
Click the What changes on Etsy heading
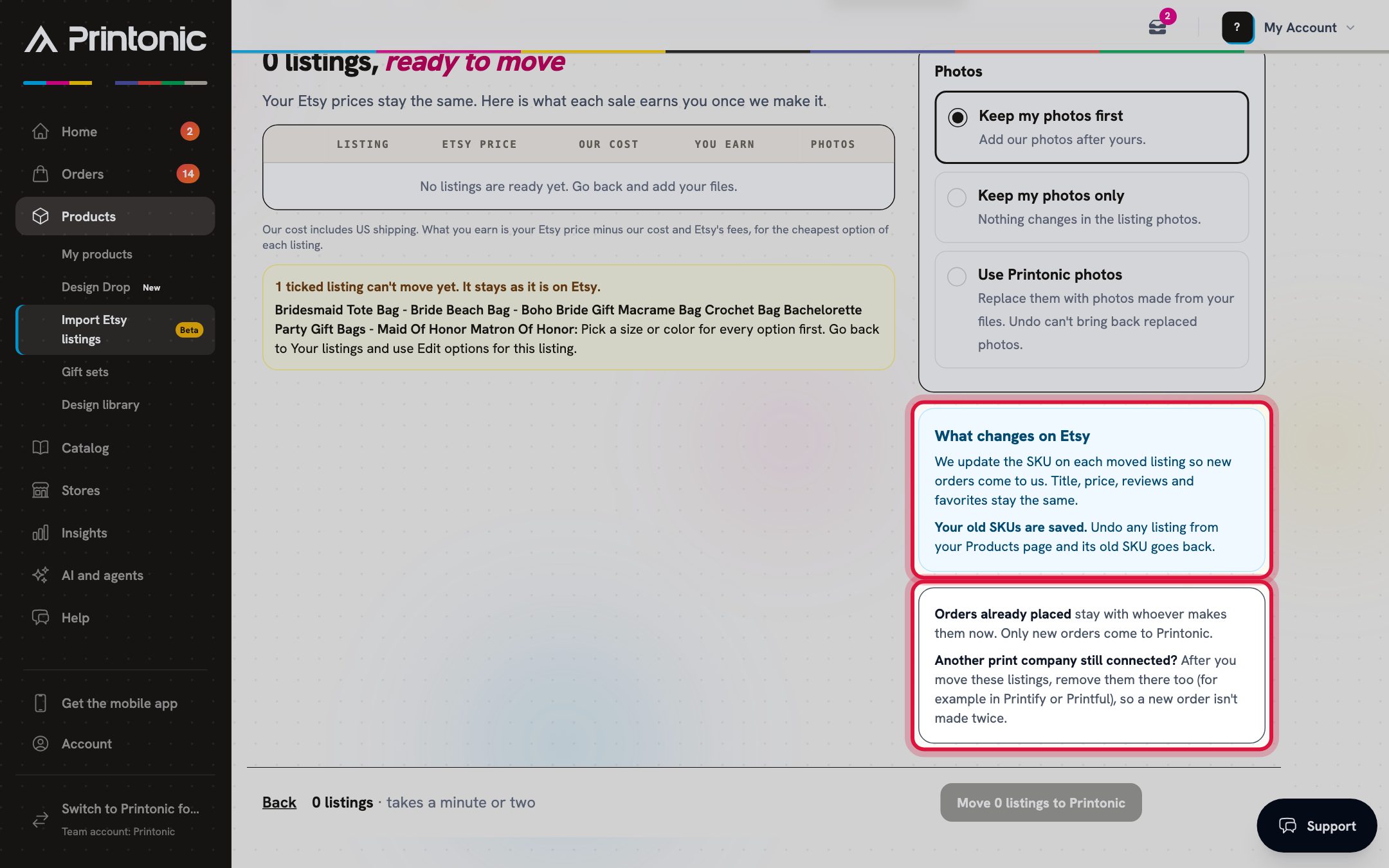[1012, 435]
